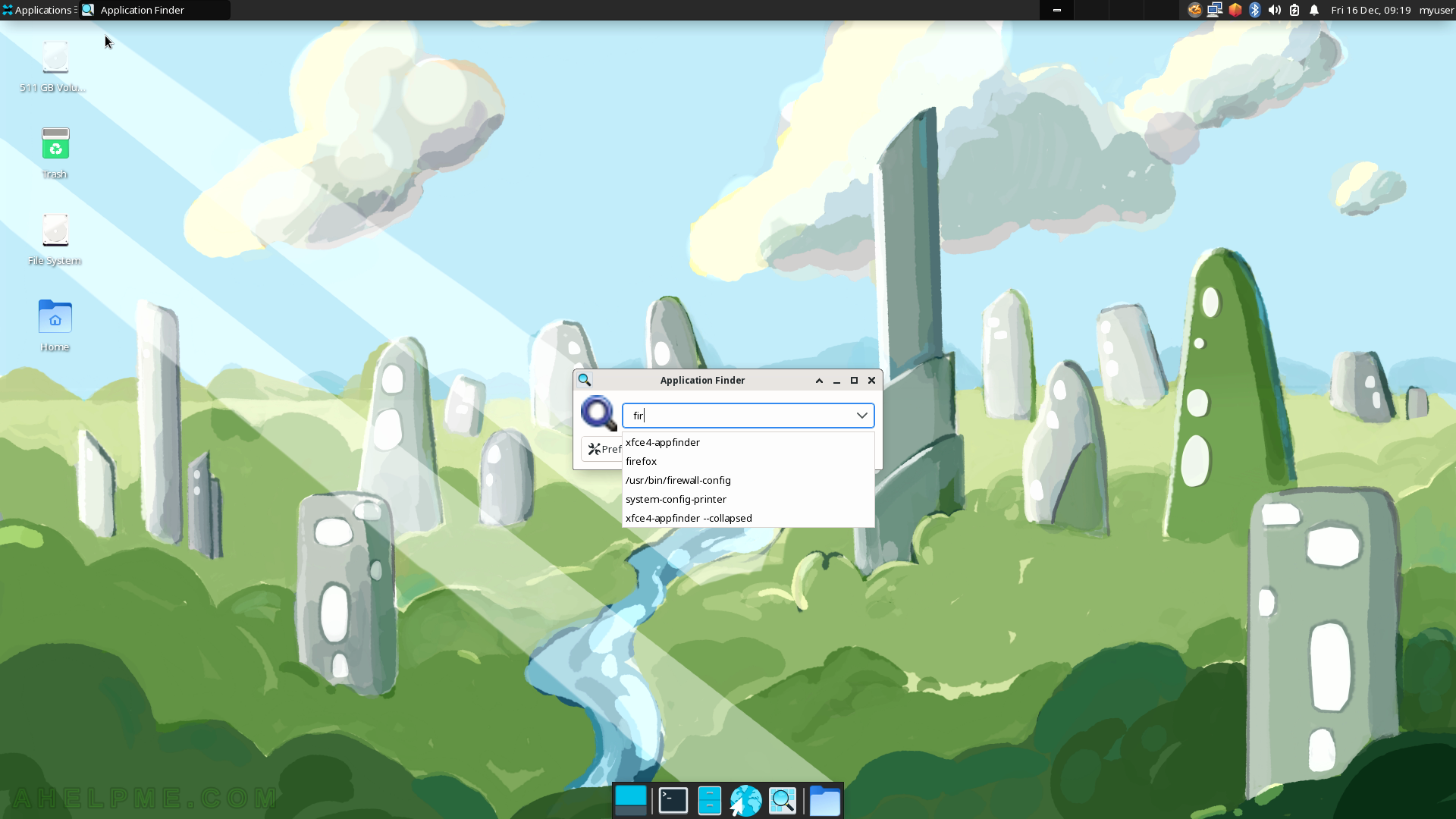Screen dimensions: 1456x819
Task: Select the Application Finder taskbar button
Action: (155, 10)
